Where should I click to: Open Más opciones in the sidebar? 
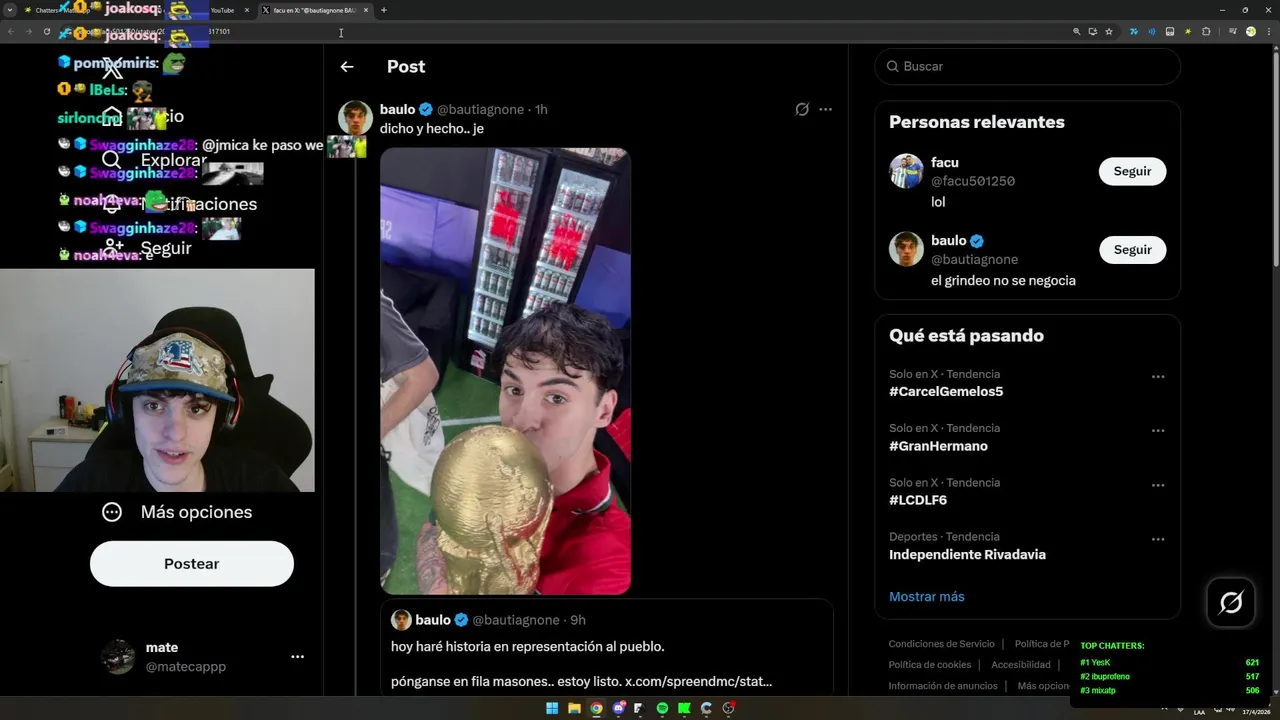[177, 512]
